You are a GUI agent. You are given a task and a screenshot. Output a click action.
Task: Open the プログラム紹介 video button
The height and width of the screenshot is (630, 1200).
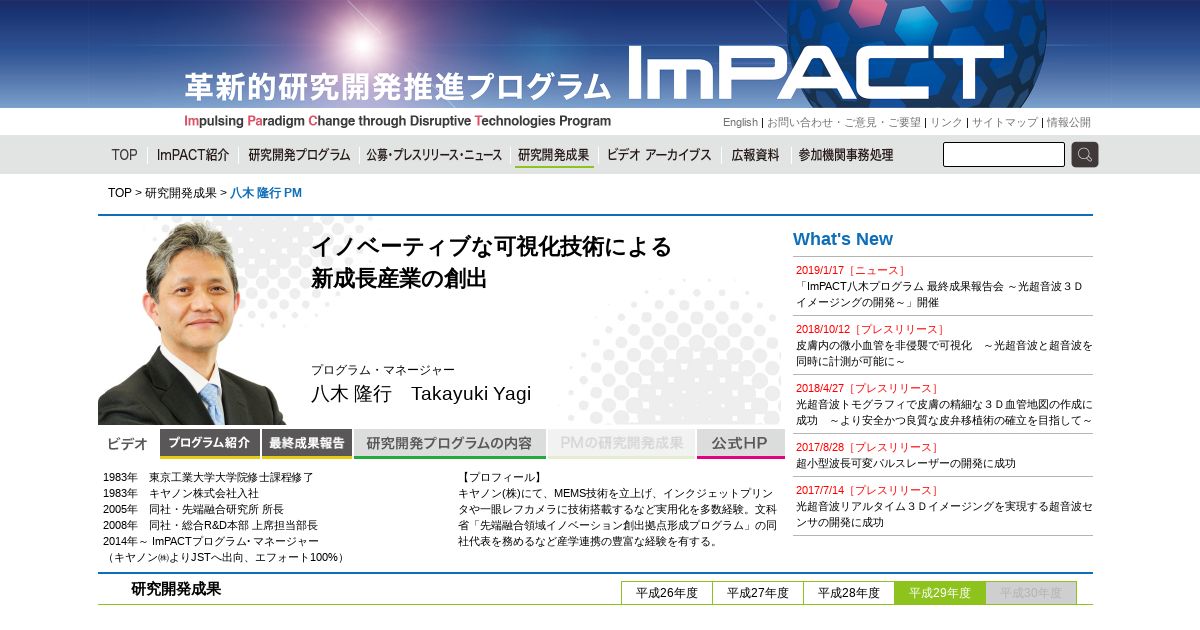[210, 443]
